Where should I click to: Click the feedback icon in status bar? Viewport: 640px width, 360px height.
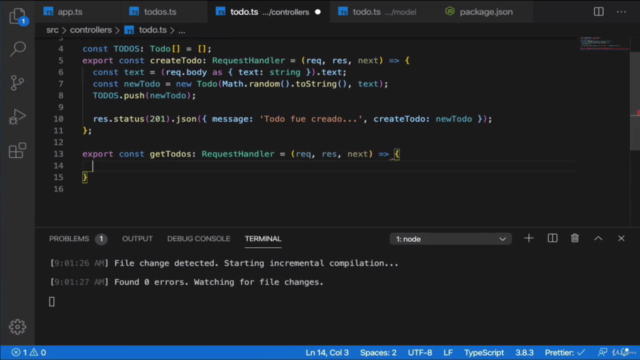click(602, 352)
